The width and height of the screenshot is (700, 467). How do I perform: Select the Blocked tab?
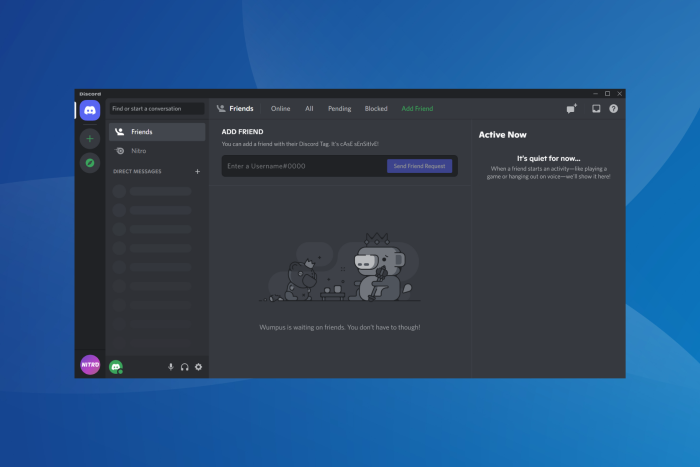click(376, 108)
